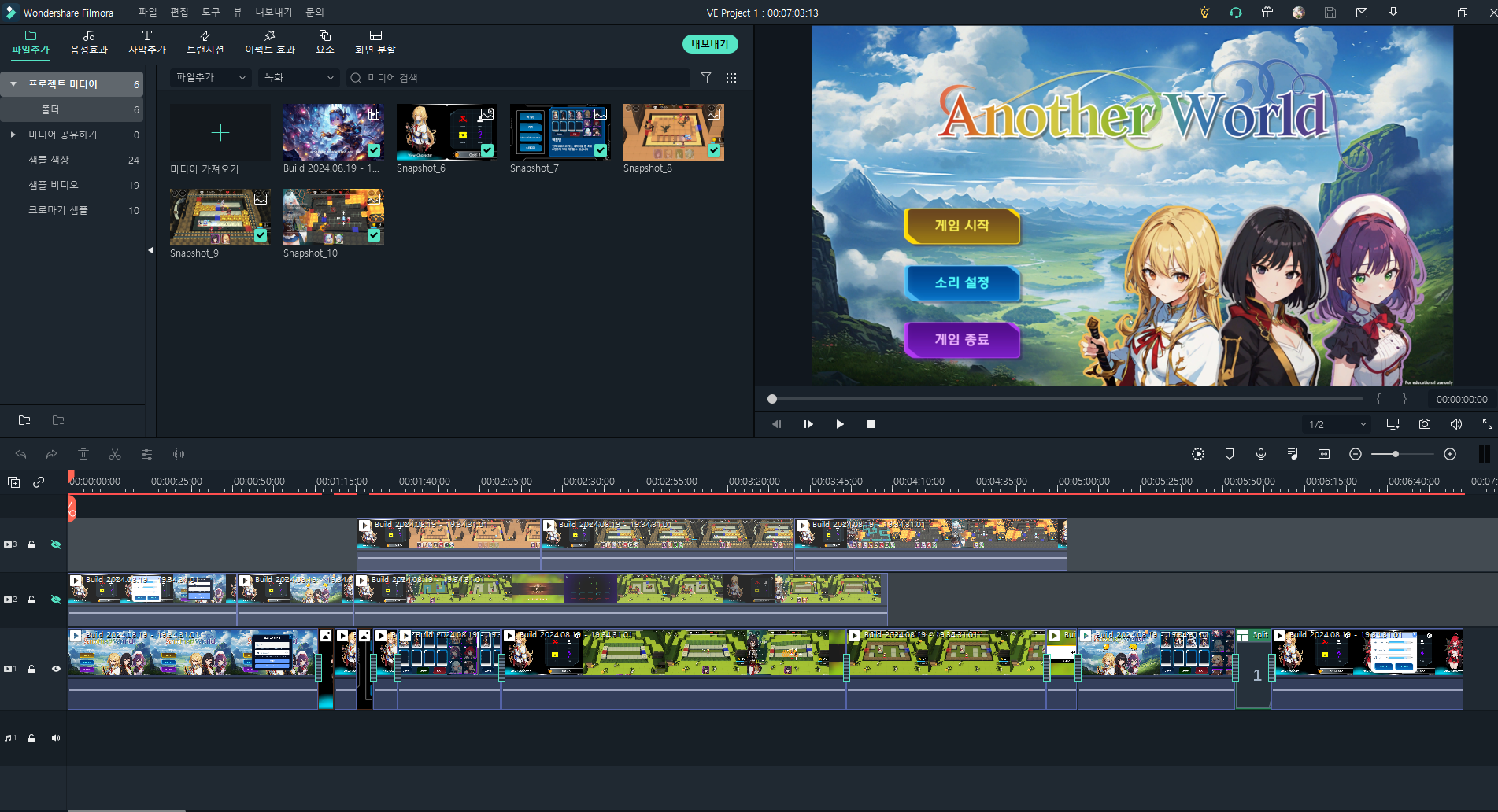Lock video track 3
Image resolution: width=1498 pixels, height=812 pixels.
tap(31, 544)
